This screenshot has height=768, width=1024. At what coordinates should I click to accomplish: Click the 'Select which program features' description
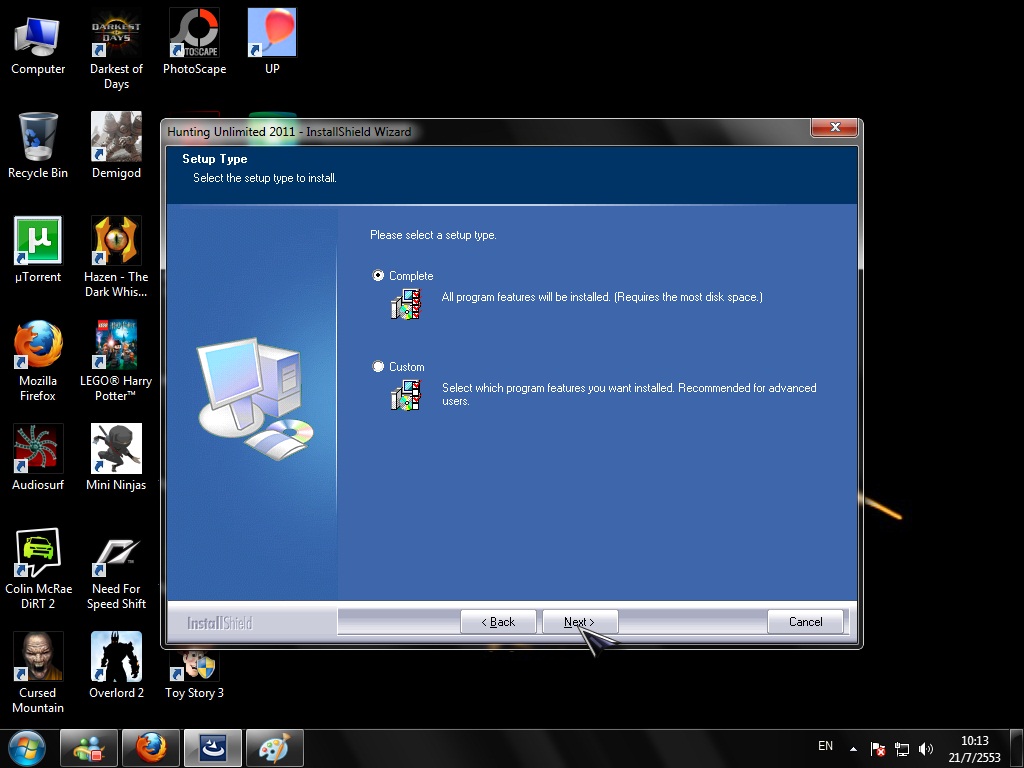click(x=629, y=394)
